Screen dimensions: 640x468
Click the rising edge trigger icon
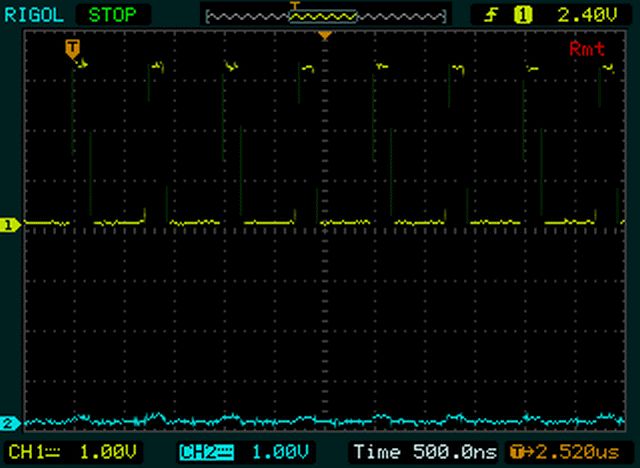coord(491,16)
